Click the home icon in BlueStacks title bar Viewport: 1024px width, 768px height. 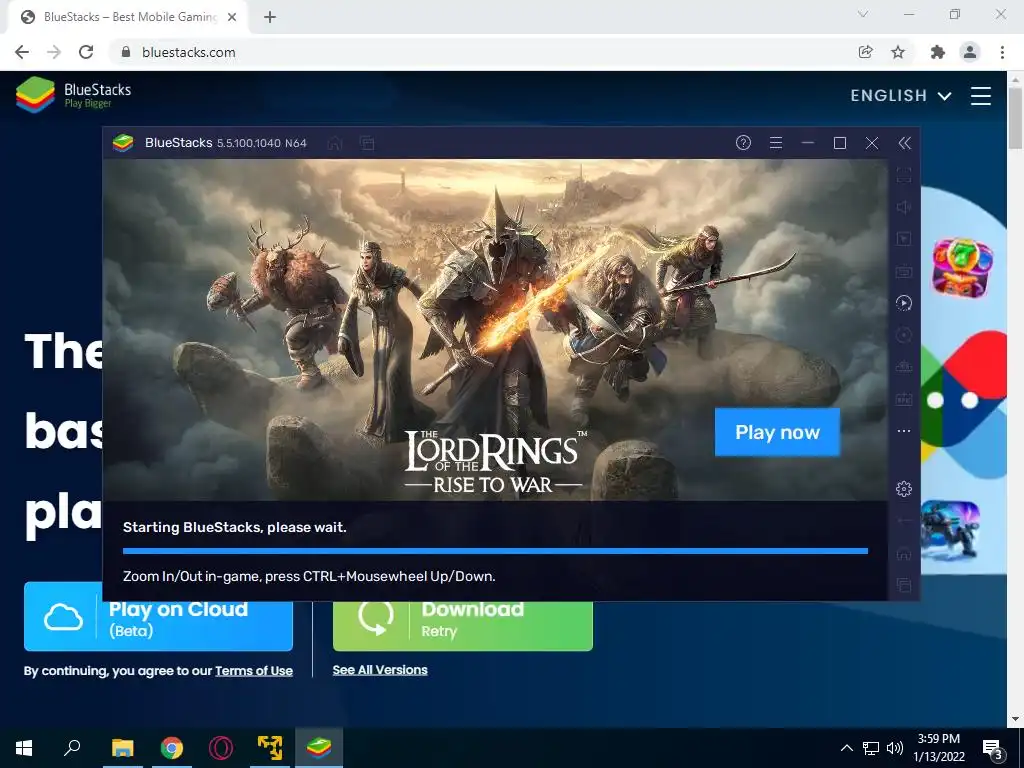[x=334, y=143]
